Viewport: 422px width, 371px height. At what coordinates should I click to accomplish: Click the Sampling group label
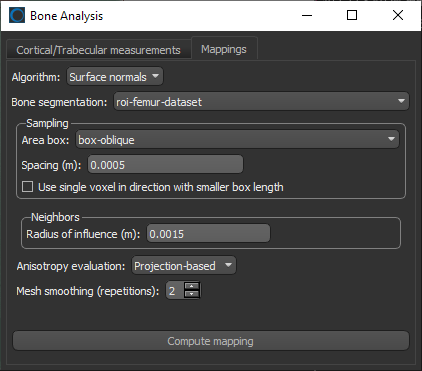(47, 123)
